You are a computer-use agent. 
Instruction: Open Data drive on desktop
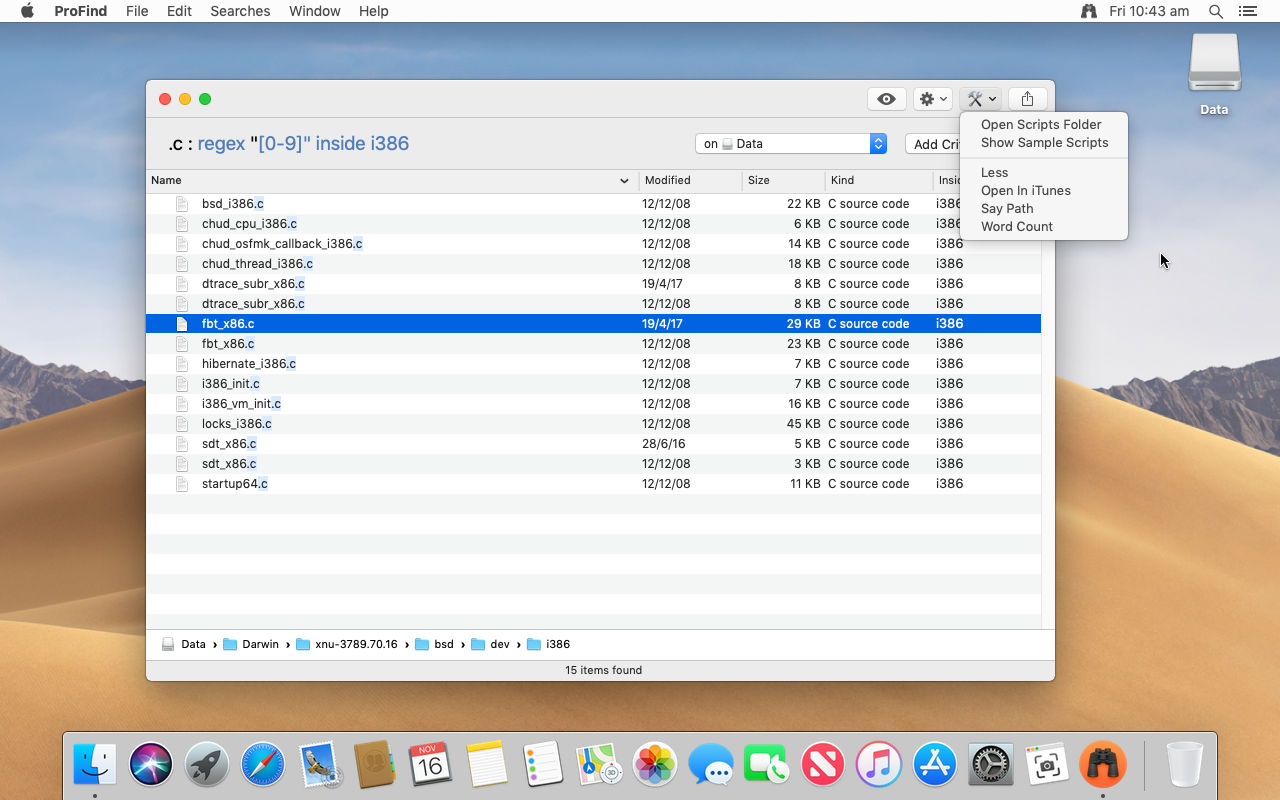point(1214,75)
